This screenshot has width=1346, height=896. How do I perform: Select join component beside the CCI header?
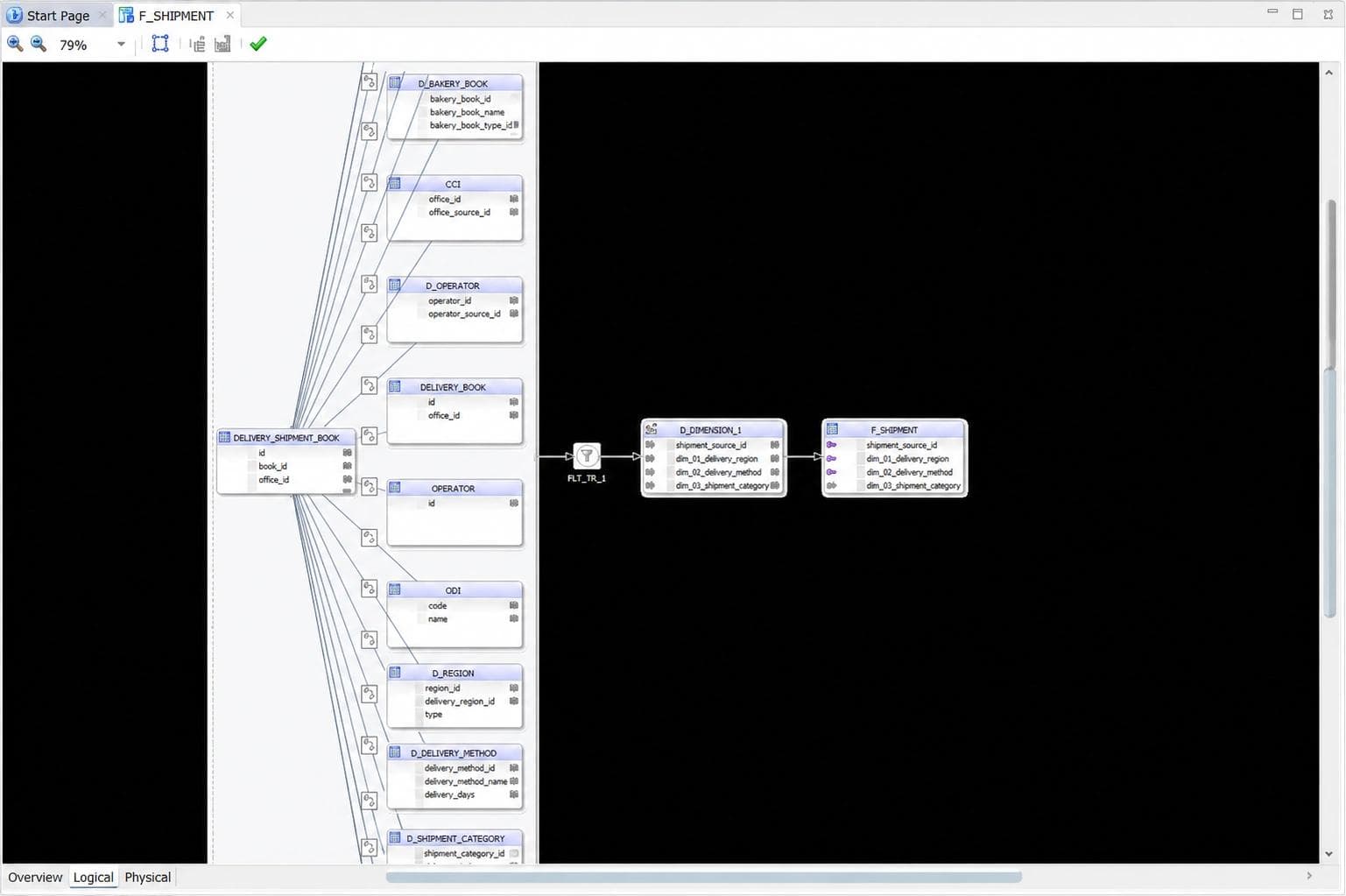pyautogui.click(x=370, y=182)
